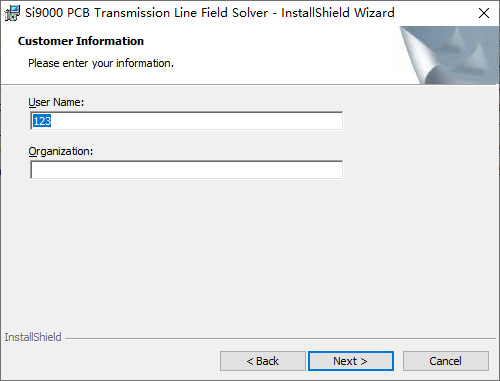Focus the User Name text field
Viewport: 500px width, 381px height.
(186, 121)
